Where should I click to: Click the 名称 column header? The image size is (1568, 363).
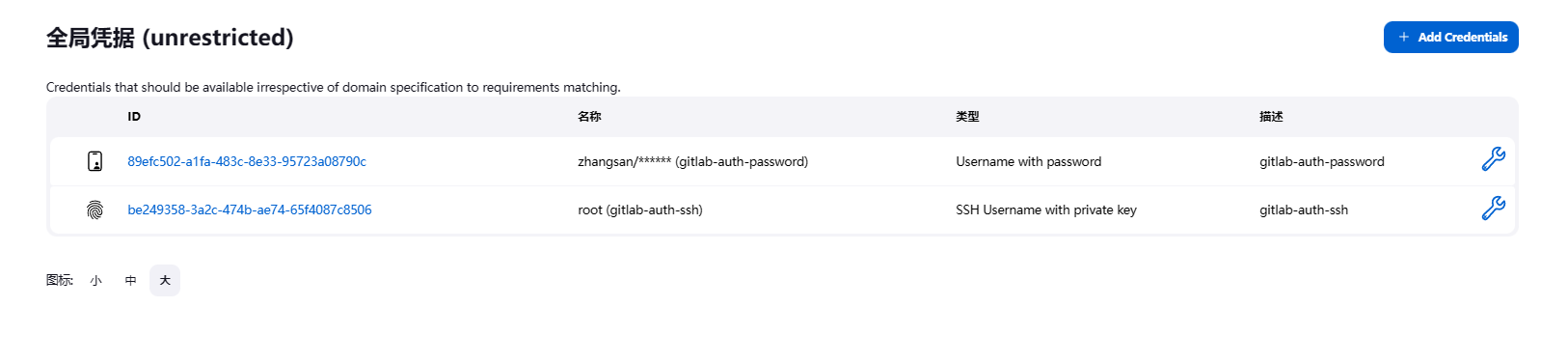coord(589,117)
